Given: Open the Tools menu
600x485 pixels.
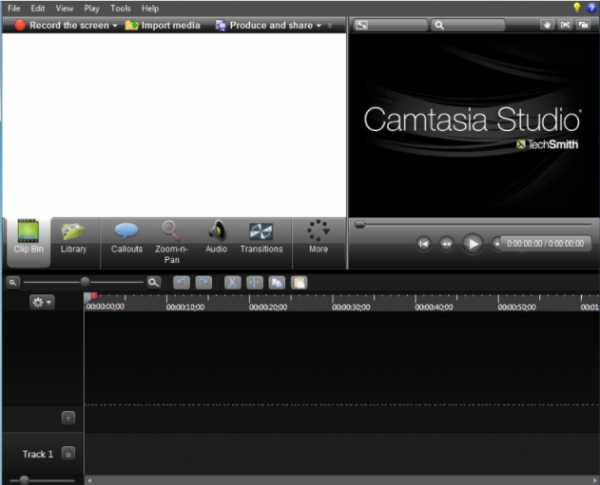Looking at the screenshot, I should click(120, 8).
